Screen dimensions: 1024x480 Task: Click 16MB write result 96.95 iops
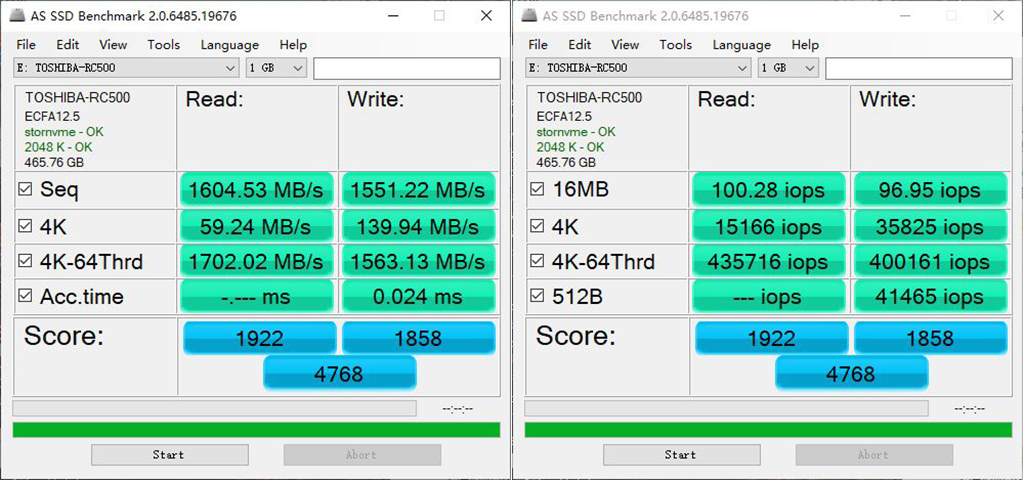[x=930, y=190]
